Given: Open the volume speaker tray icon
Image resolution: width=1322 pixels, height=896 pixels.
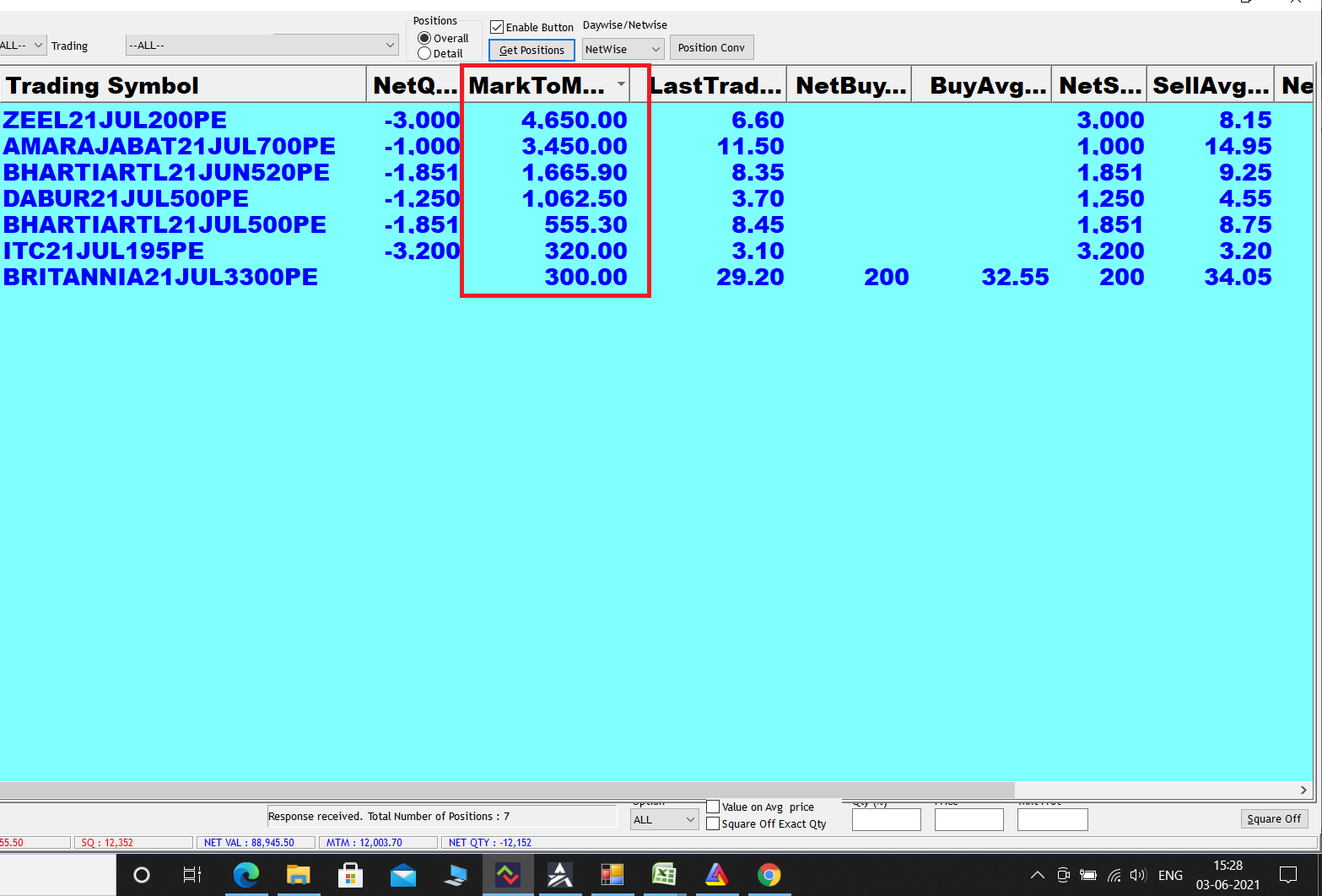Looking at the screenshot, I should coord(1138,875).
